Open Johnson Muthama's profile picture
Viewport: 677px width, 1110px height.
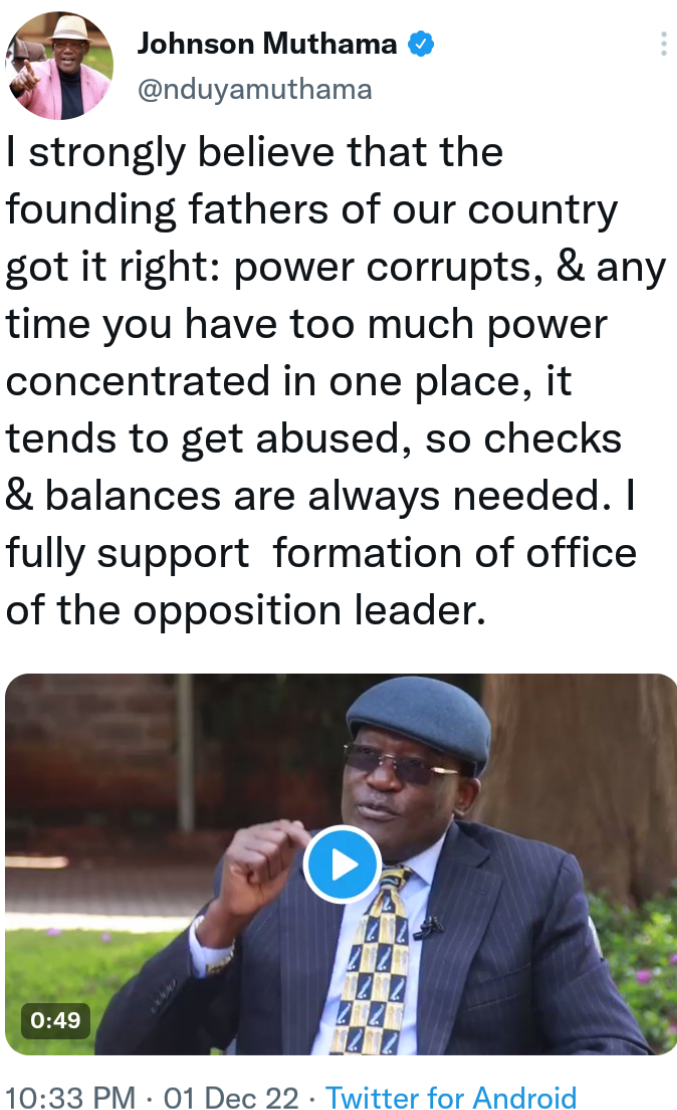pos(59,65)
